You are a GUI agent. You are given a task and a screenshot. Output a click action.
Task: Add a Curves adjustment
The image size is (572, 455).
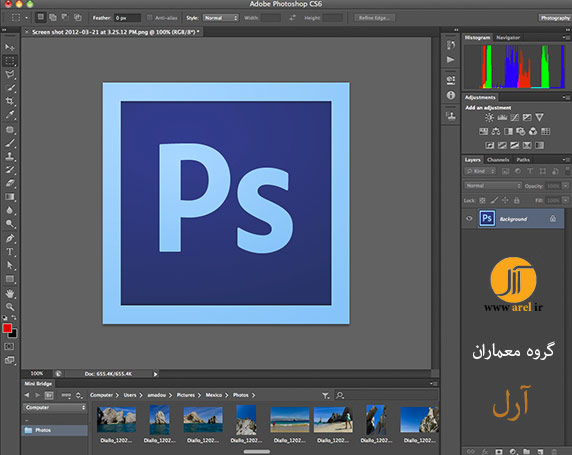tap(515, 117)
